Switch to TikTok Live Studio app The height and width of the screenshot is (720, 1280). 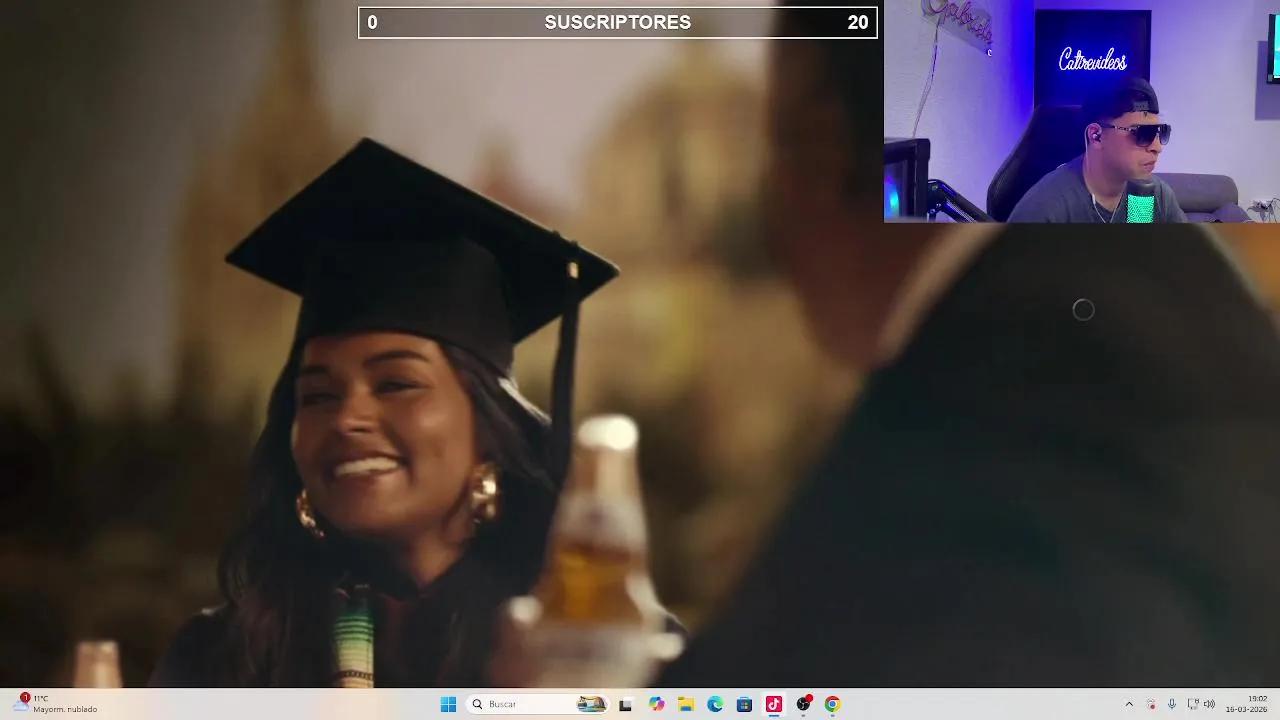point(773,704)
